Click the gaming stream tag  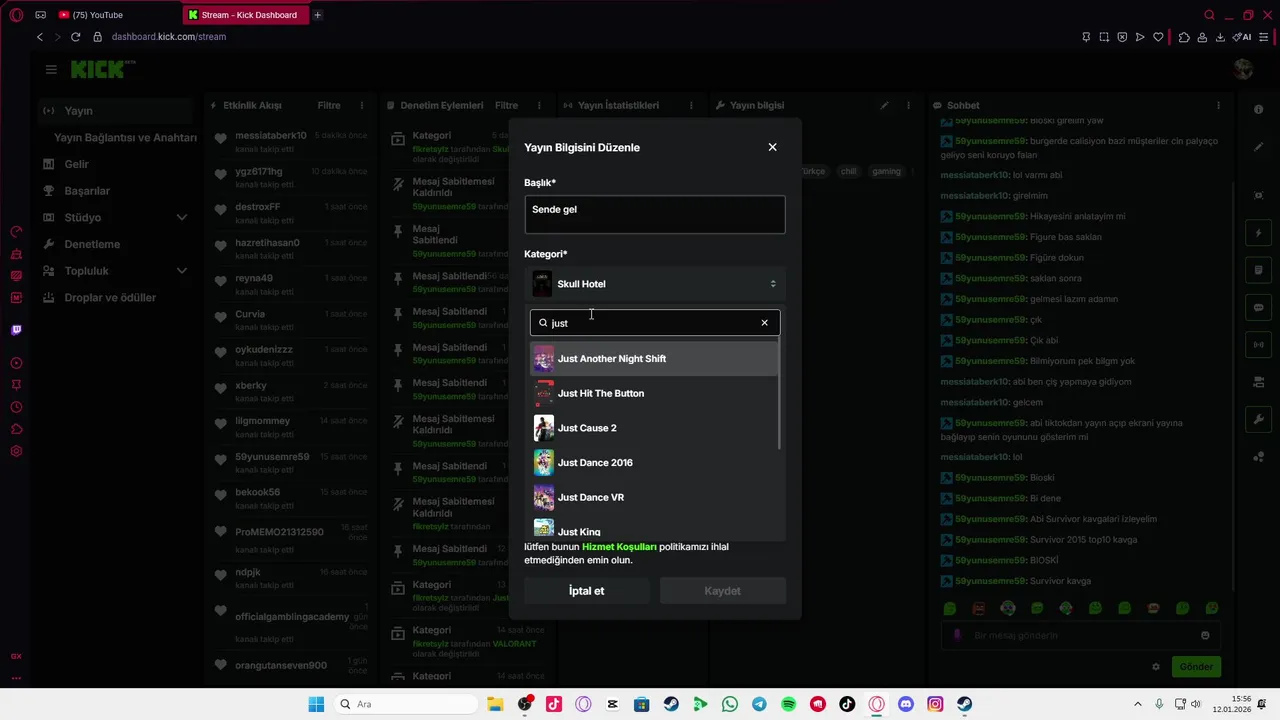[886, 171]
